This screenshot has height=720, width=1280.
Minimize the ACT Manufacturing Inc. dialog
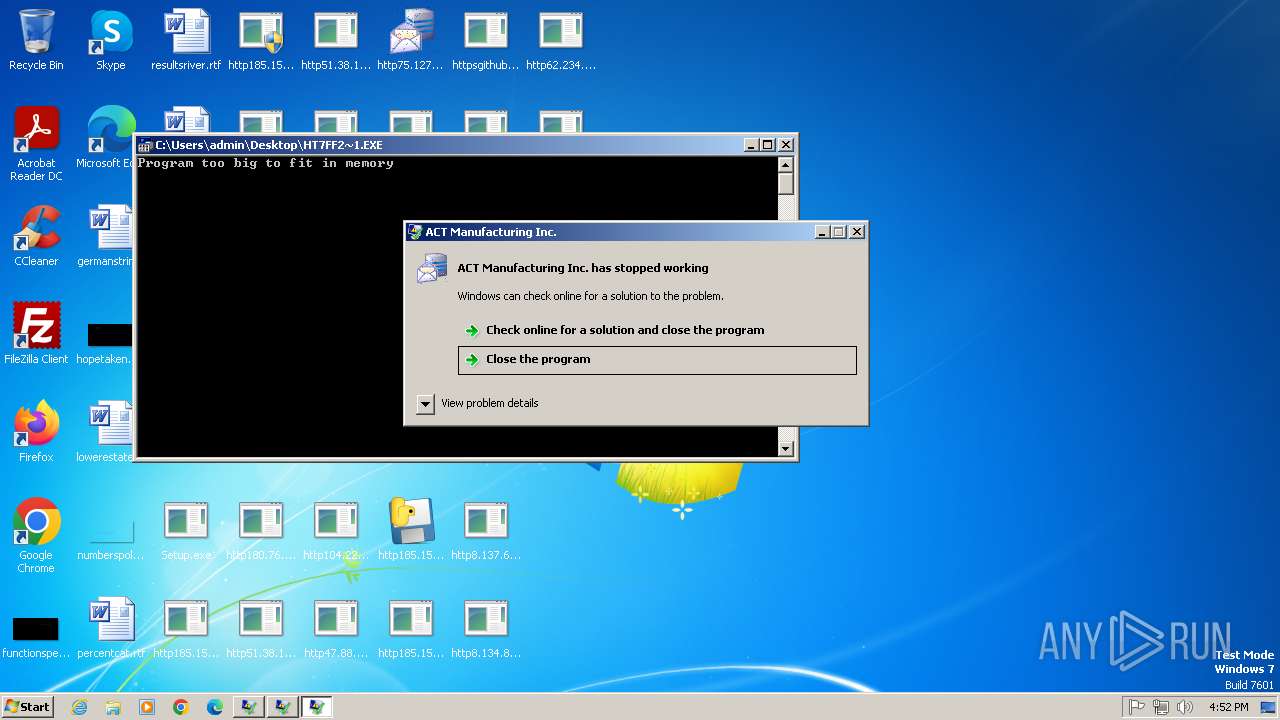tap(822, 232)
